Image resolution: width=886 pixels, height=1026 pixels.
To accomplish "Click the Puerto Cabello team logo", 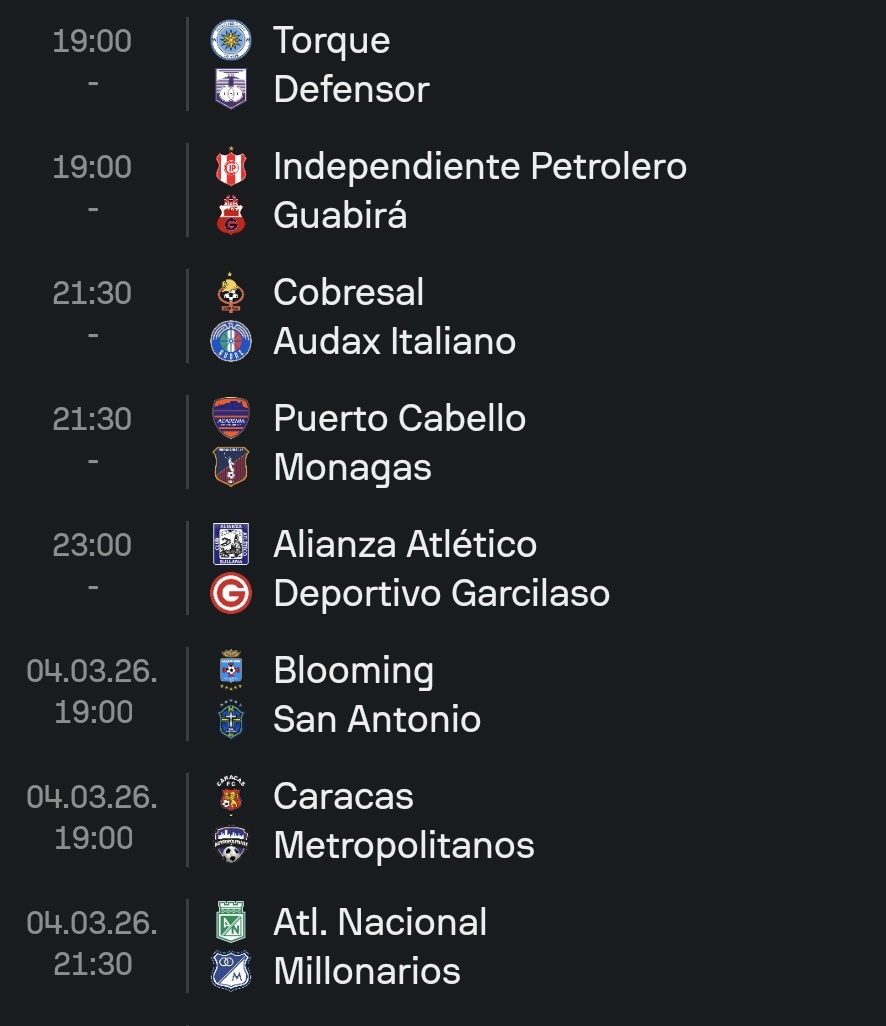I will point(231,419).
